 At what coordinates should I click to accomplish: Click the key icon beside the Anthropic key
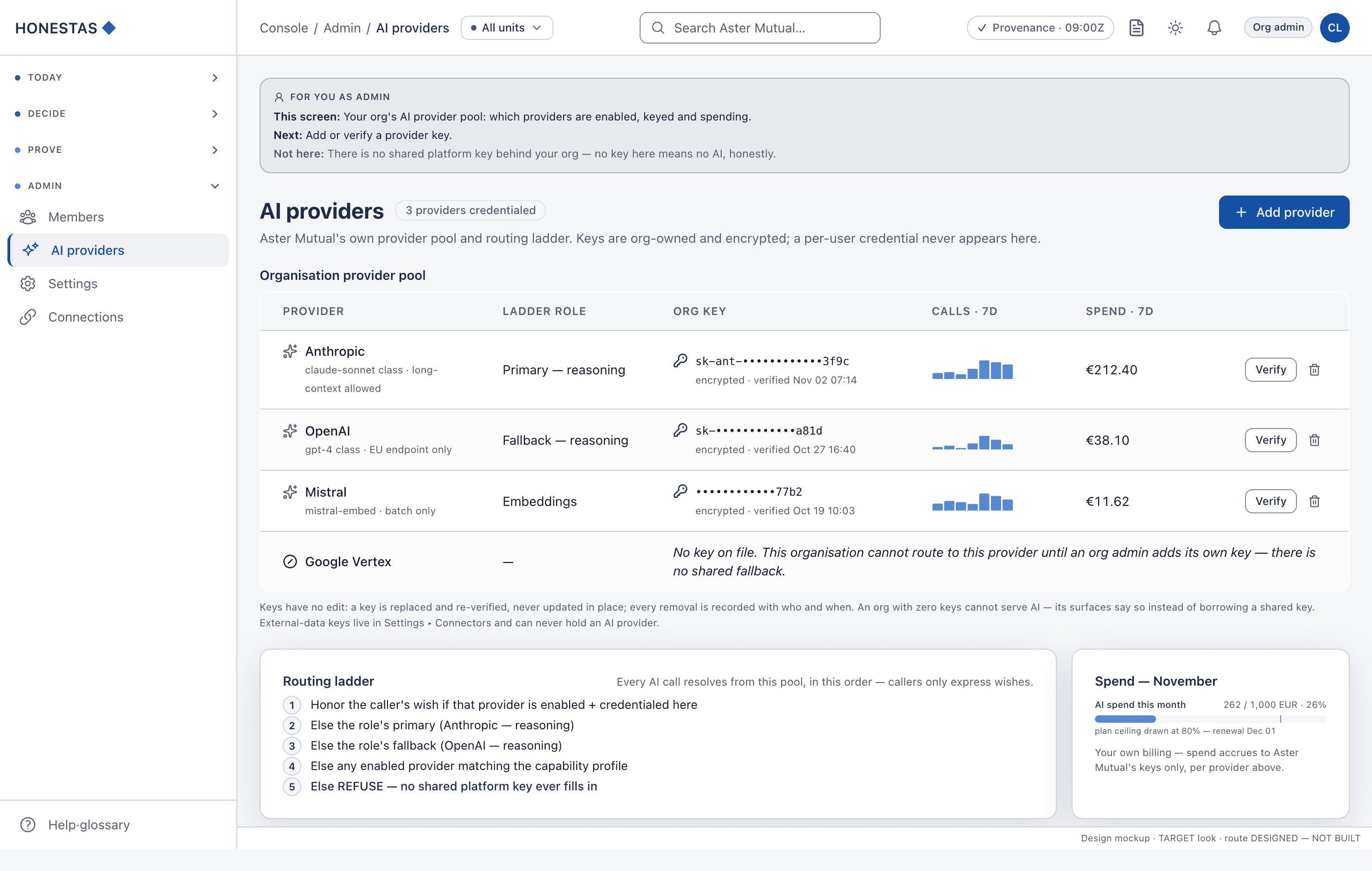[680, 360]
